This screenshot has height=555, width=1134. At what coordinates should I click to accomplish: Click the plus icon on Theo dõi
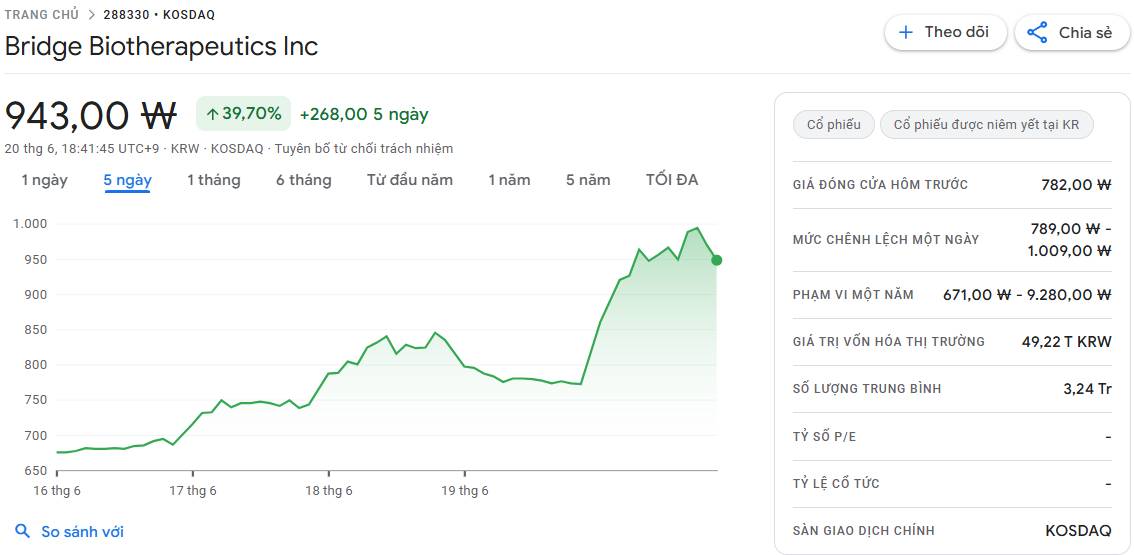[x=905, y=33]
